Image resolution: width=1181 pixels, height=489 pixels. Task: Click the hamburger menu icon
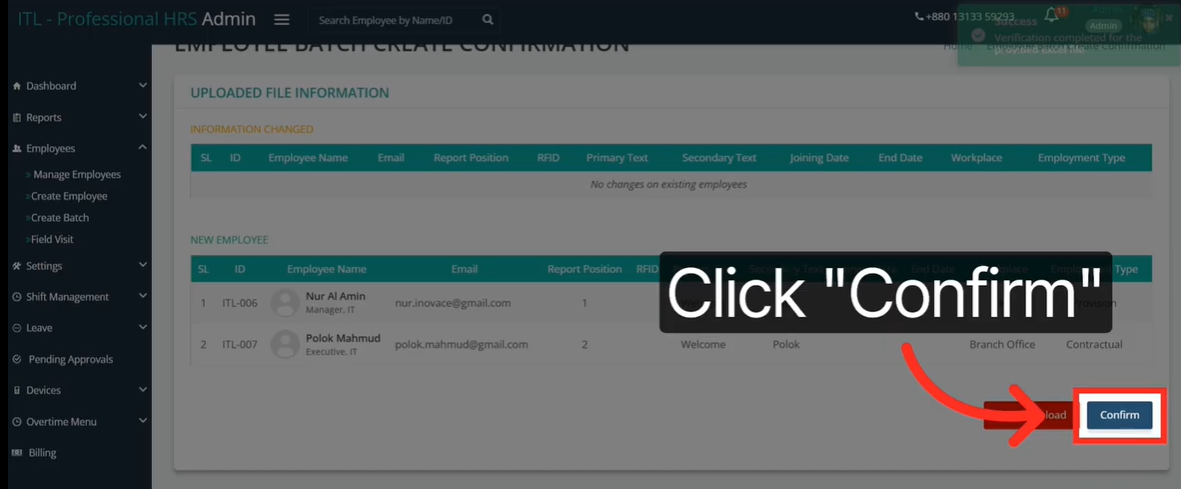pyautogui.click(x=282, y=20)
